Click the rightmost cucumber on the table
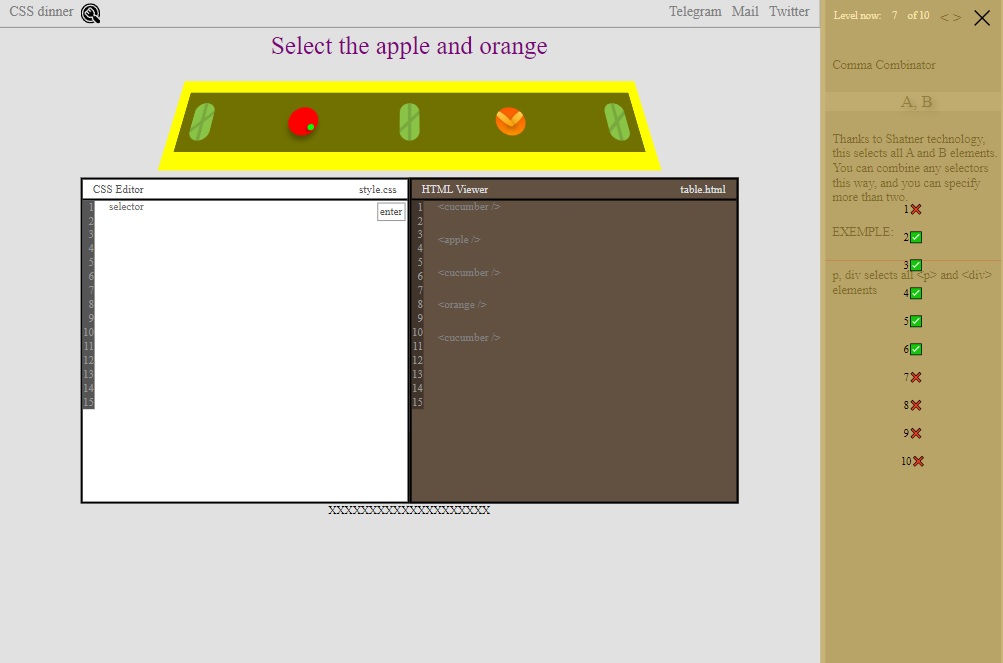The image size is (1003, 663). 617,122
